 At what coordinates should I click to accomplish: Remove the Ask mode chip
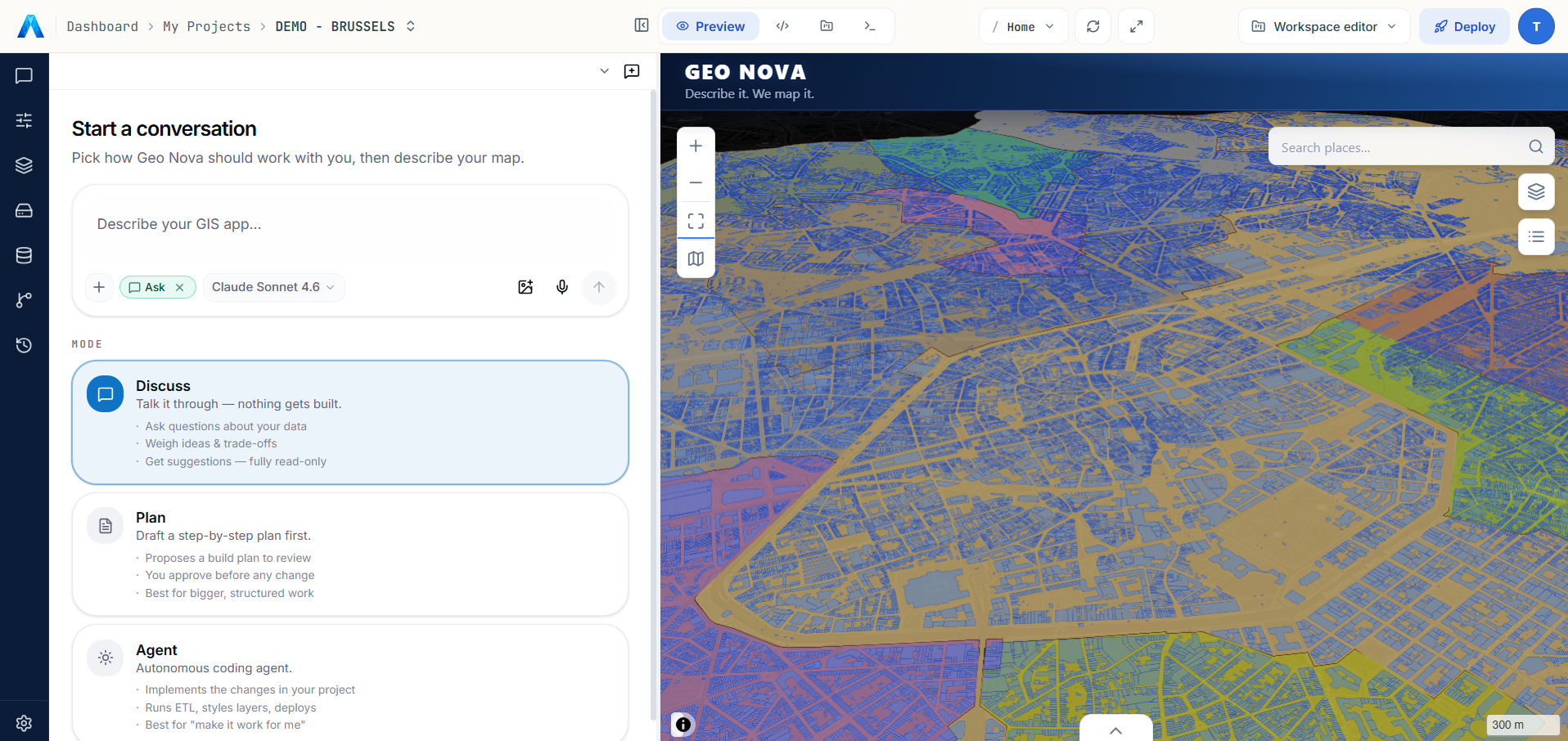click(179, 287)
